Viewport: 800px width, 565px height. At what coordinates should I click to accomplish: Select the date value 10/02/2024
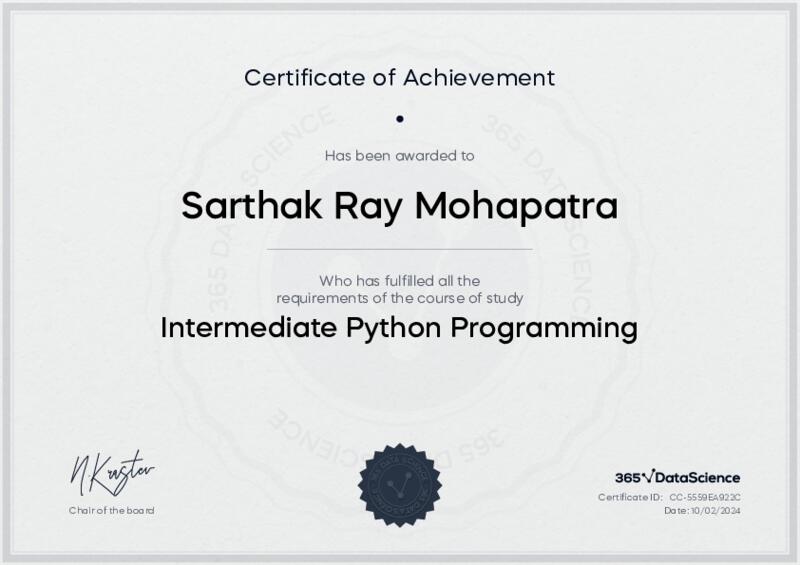pos(716,511)
